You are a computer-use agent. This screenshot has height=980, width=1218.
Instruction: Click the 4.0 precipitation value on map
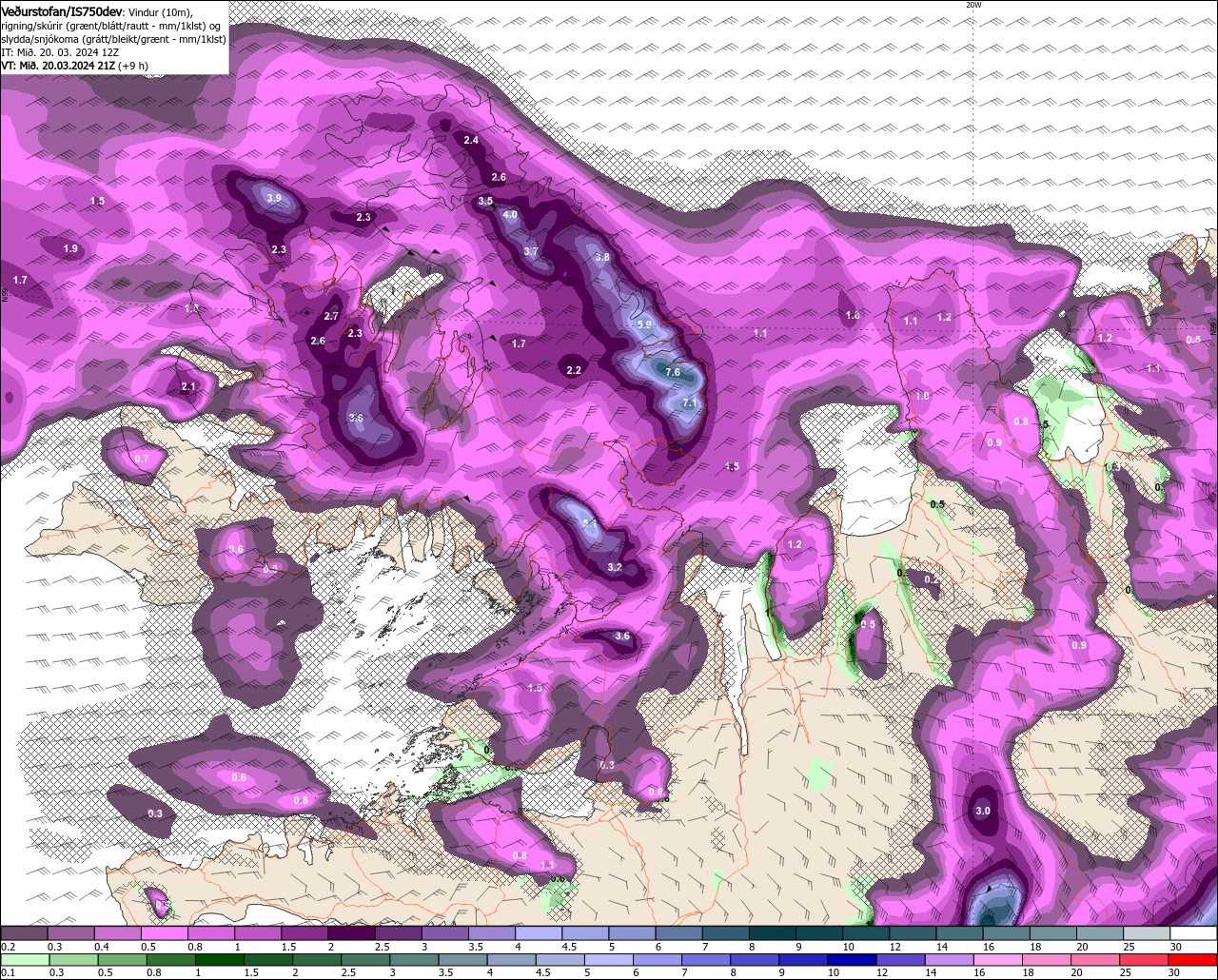click(510, 214)
